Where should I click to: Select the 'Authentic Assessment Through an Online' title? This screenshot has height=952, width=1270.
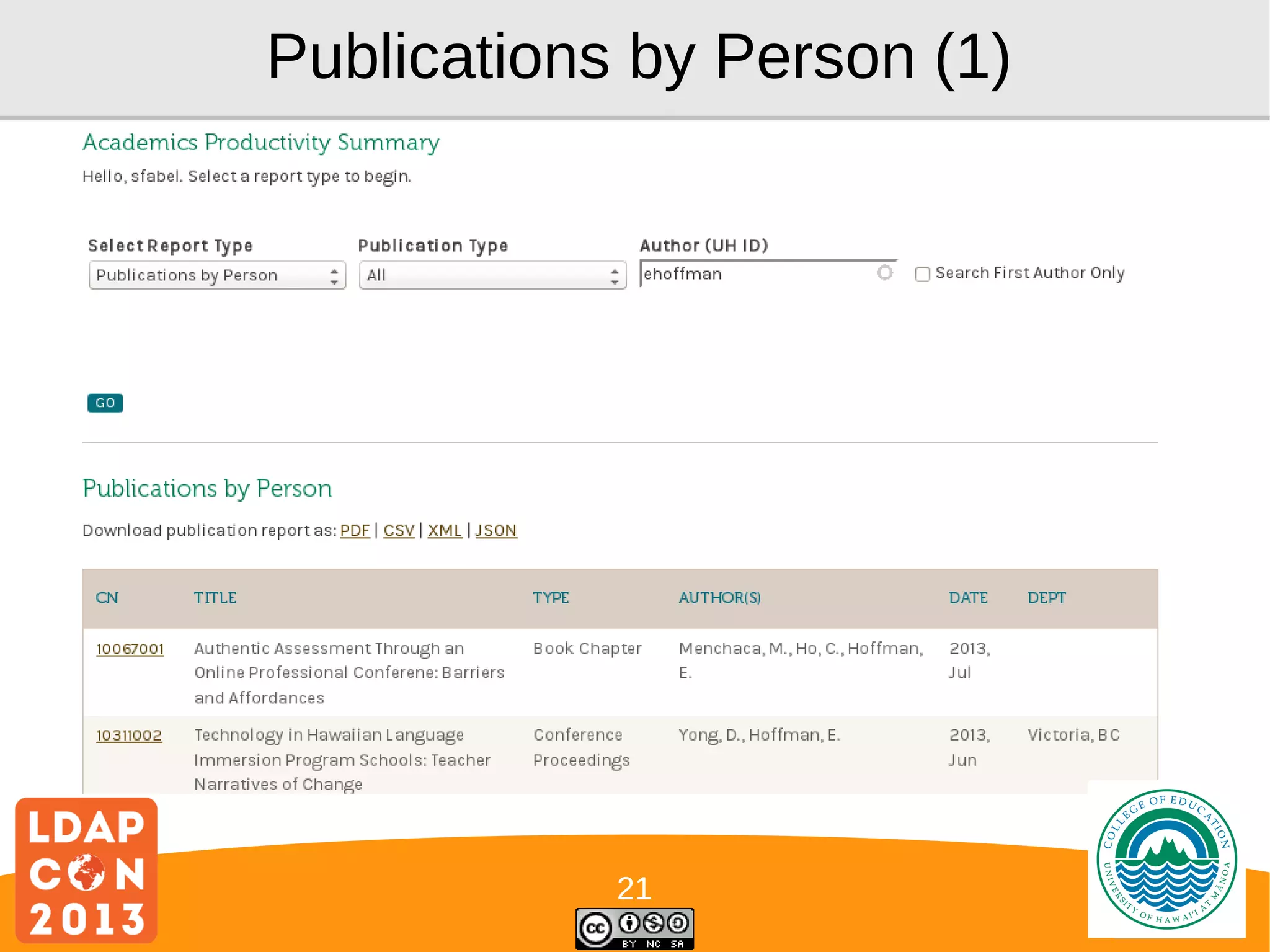tap(349, 673)
